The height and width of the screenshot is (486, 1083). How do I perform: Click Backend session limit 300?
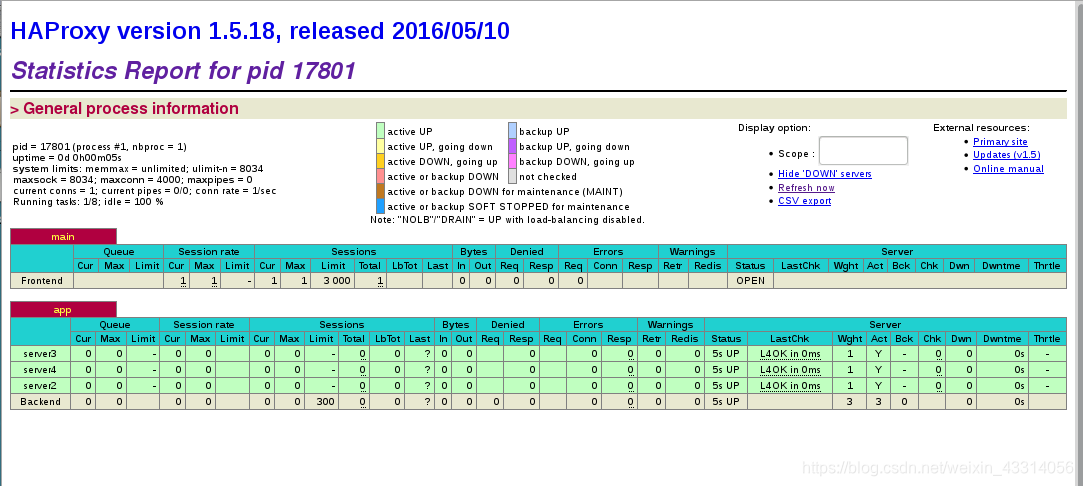click(321, 401)
